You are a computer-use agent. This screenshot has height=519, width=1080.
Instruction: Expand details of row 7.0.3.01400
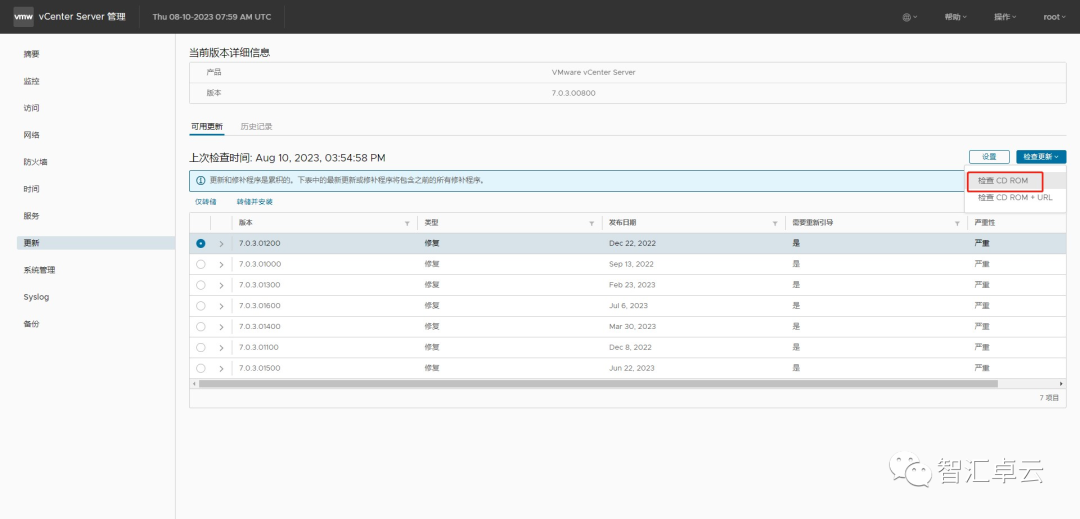(221, 326)
